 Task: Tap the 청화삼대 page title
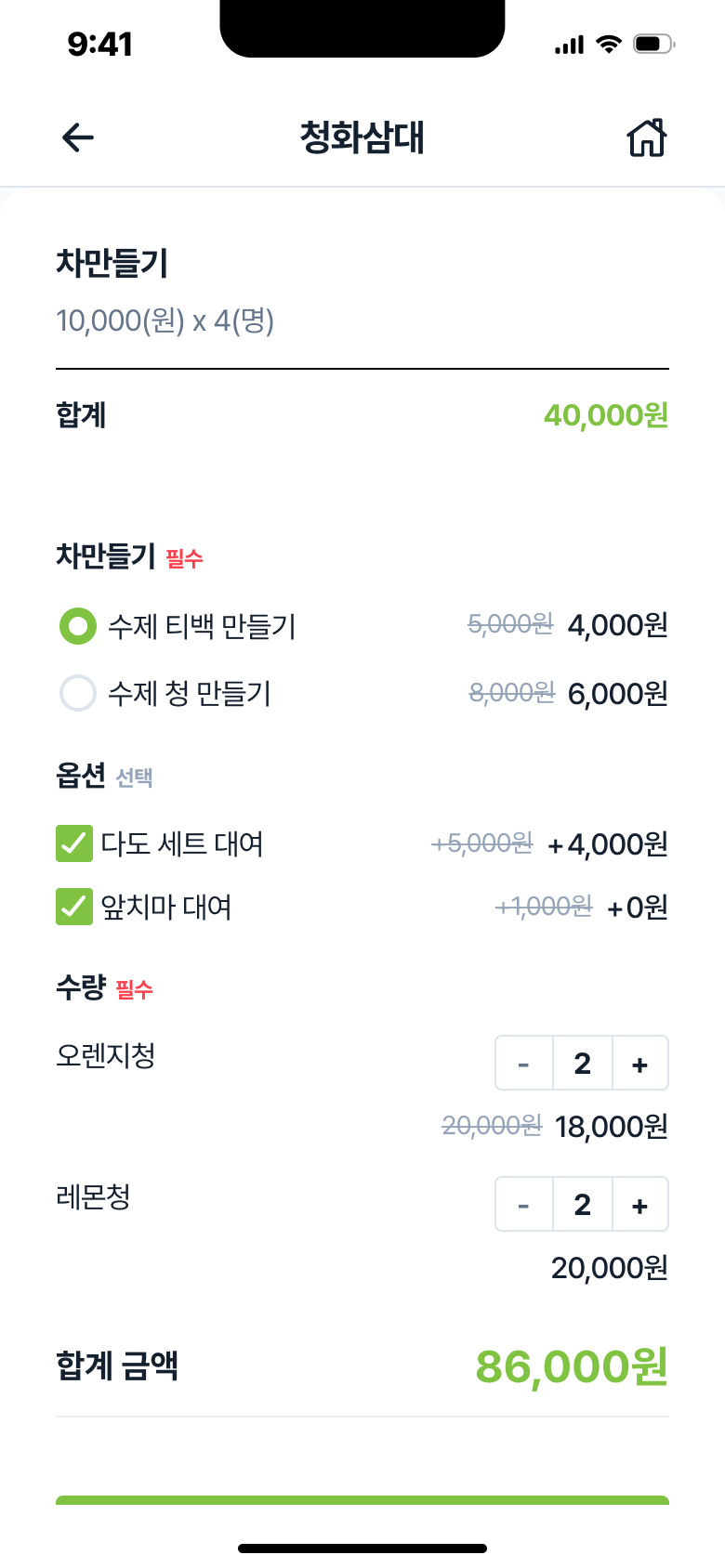(x=362, y=138)
